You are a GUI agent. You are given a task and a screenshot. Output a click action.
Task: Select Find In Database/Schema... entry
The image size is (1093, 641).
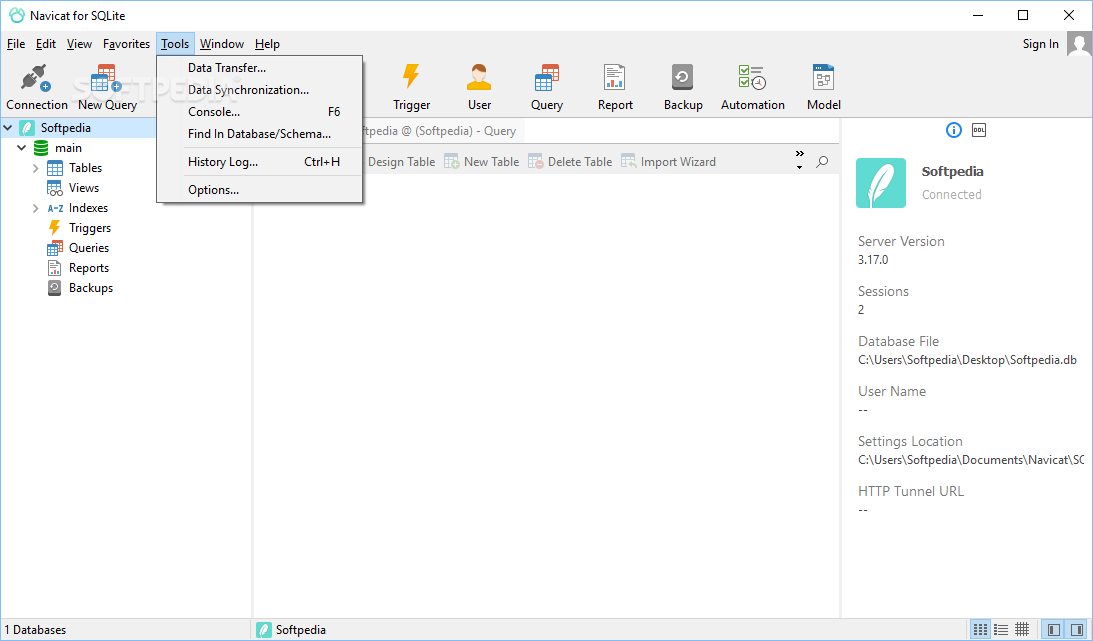click(x=259, y=134)
